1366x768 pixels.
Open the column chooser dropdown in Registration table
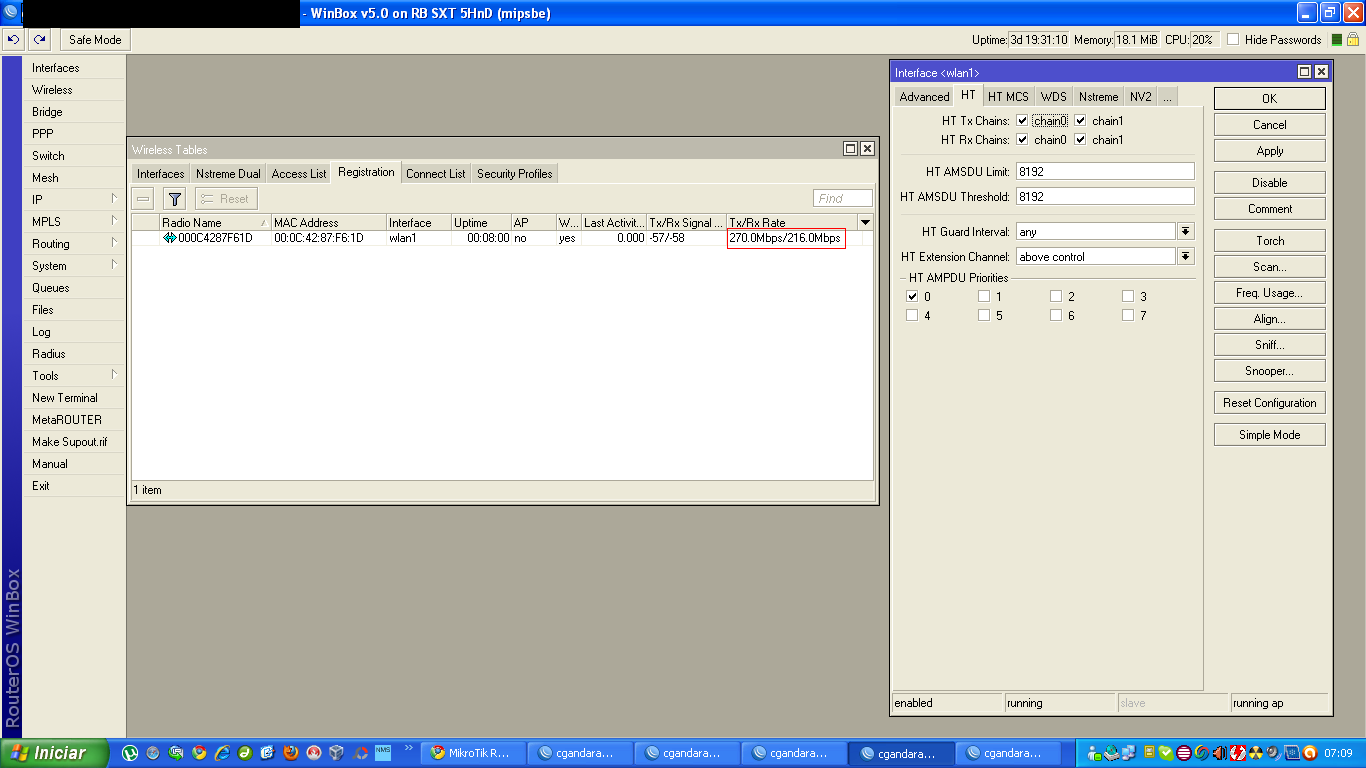(x=866, y=222)
